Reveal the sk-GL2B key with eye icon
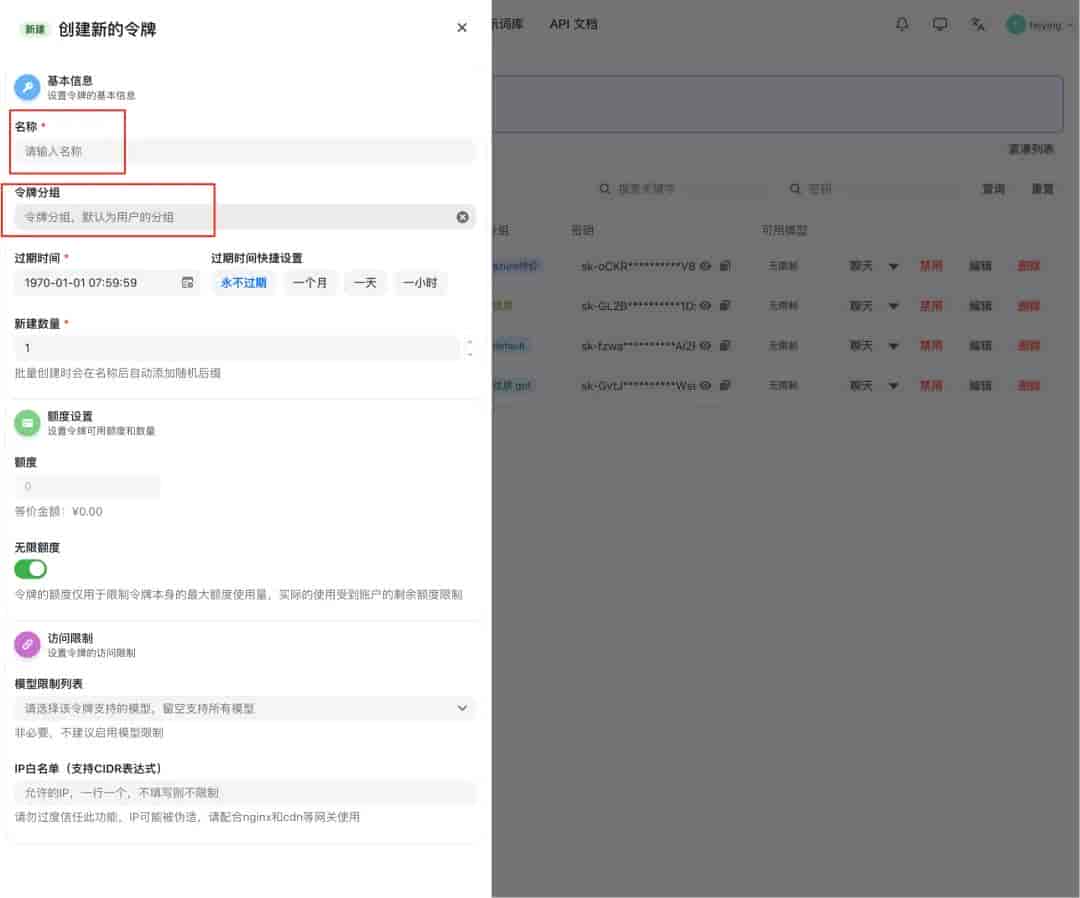The image size is (1080, 898). tap(705, 306)
